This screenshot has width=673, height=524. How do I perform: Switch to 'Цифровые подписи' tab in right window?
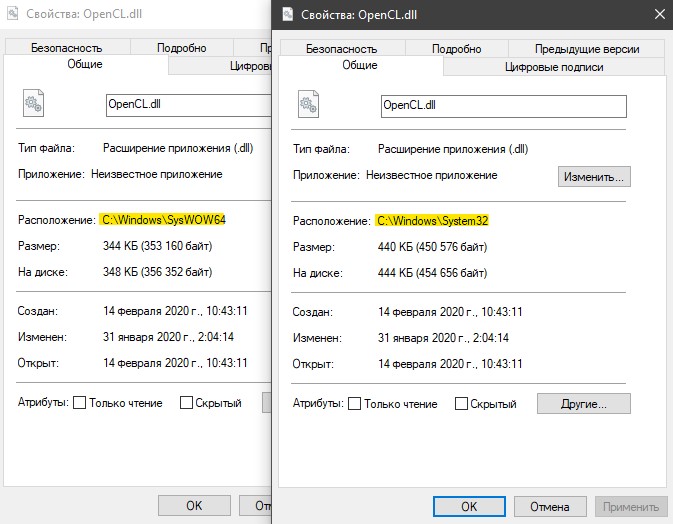[554, 67]
